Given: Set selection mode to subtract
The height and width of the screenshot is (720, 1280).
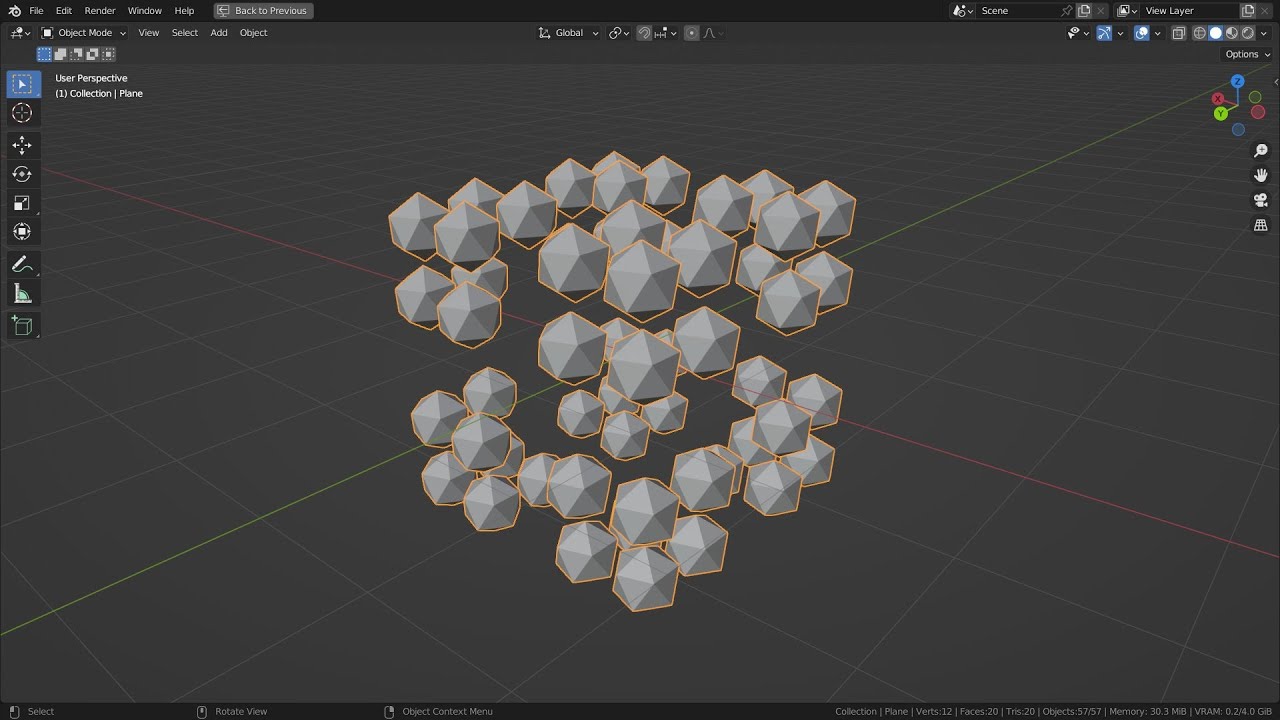Looking at the screenshot, I should (x=77, y=54).
